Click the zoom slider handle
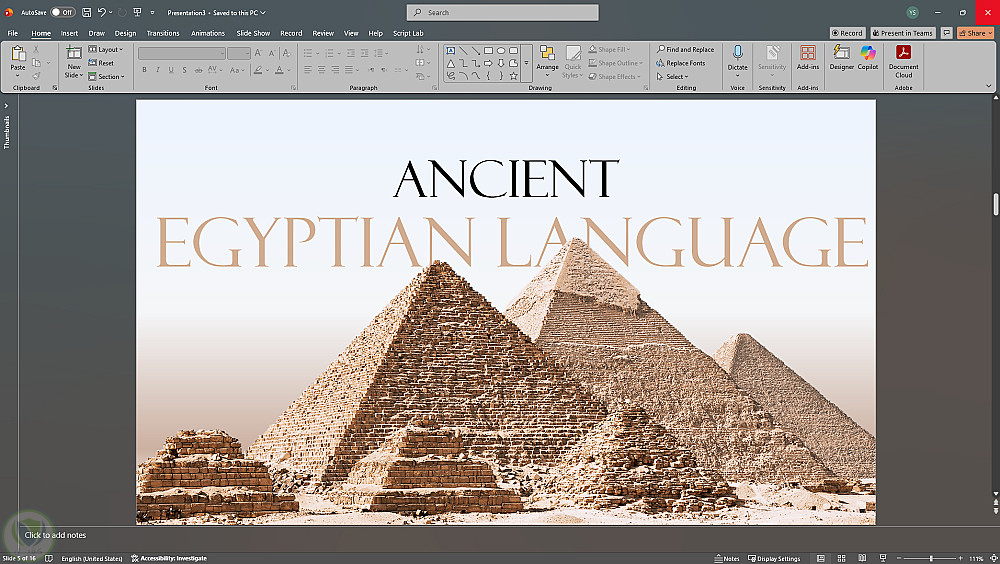 [x=931, y=558]
